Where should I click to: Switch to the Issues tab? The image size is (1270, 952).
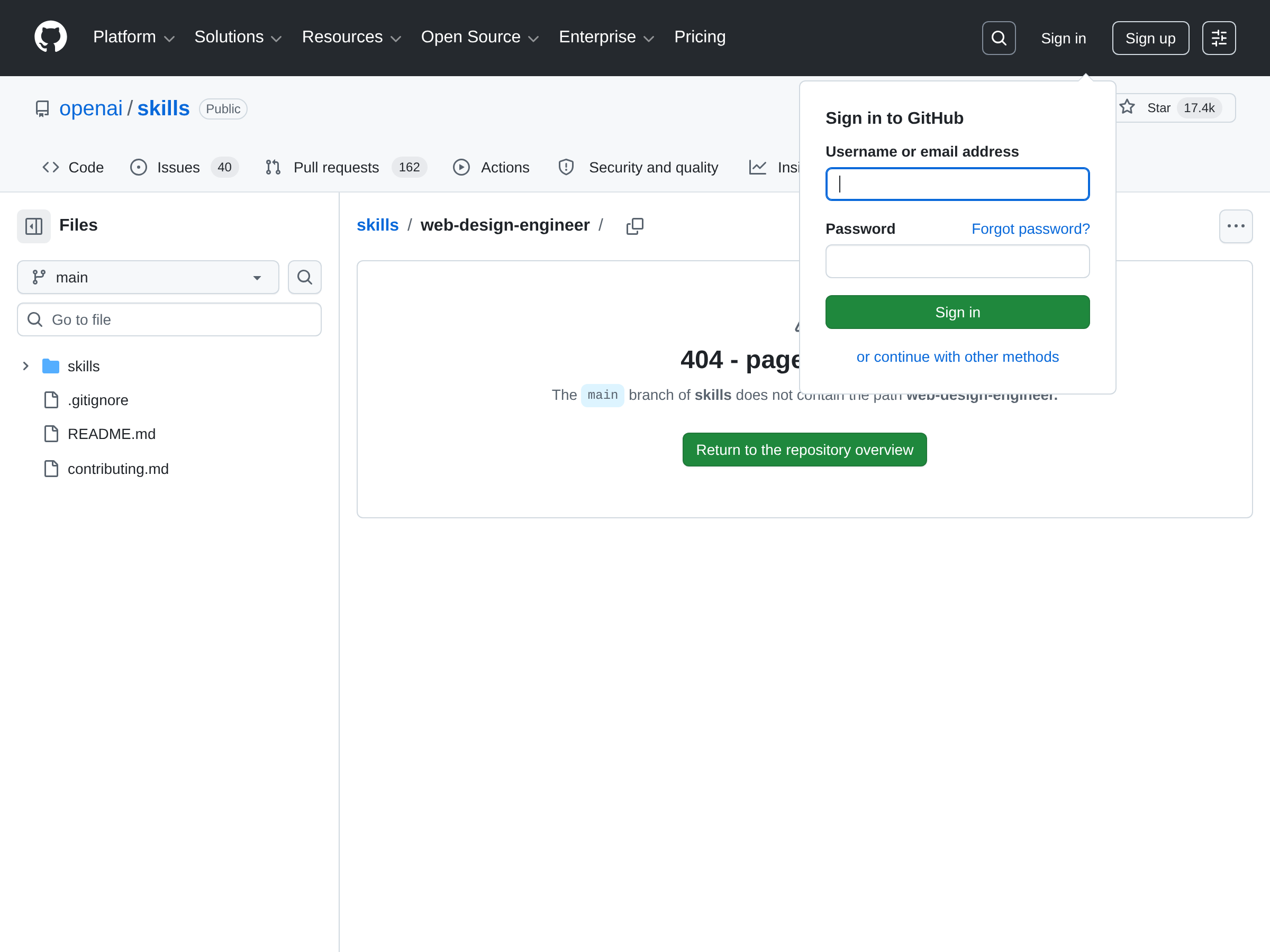coord(178,167)
